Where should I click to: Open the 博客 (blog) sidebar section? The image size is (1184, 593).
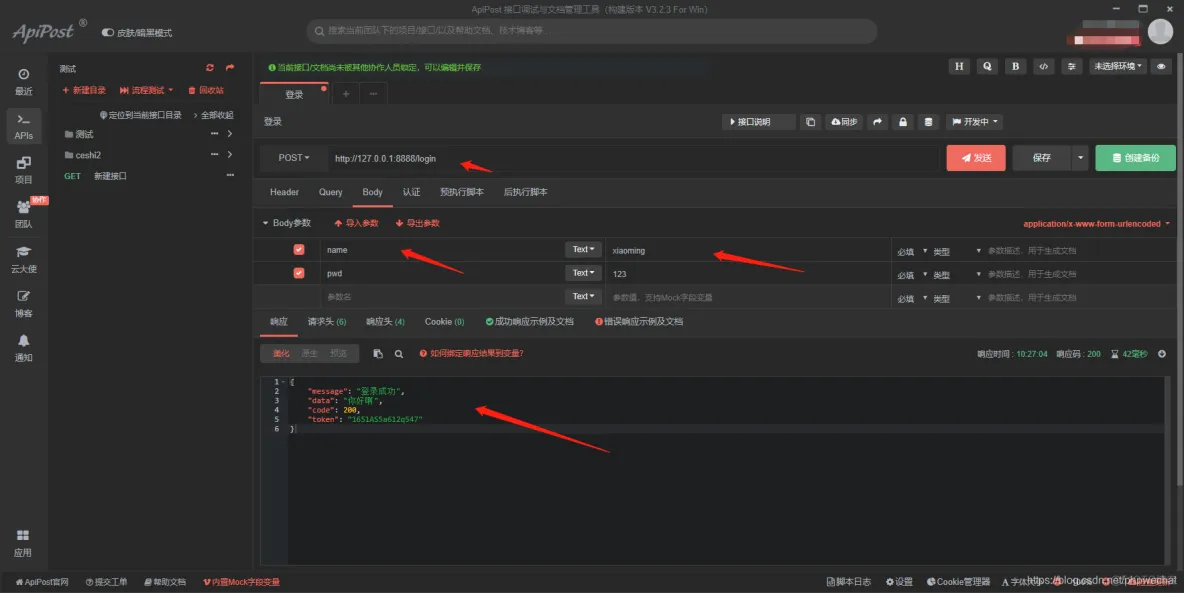point(23,304)
